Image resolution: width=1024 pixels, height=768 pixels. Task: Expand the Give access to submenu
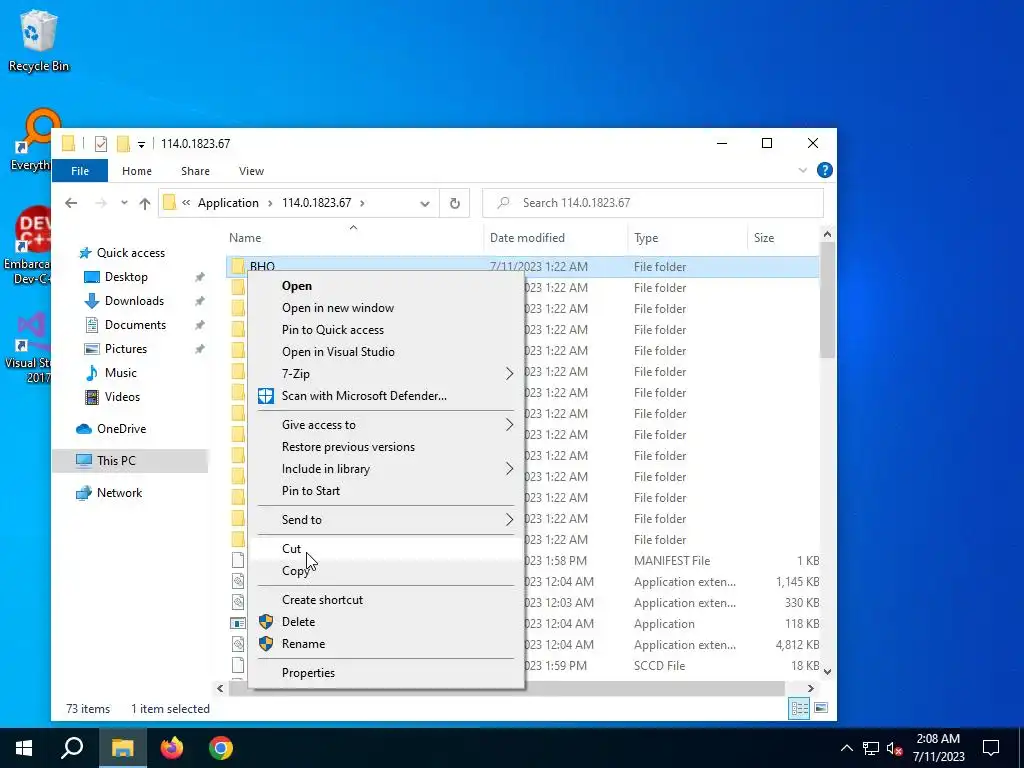pyautogui.click(x=385, y=425)
